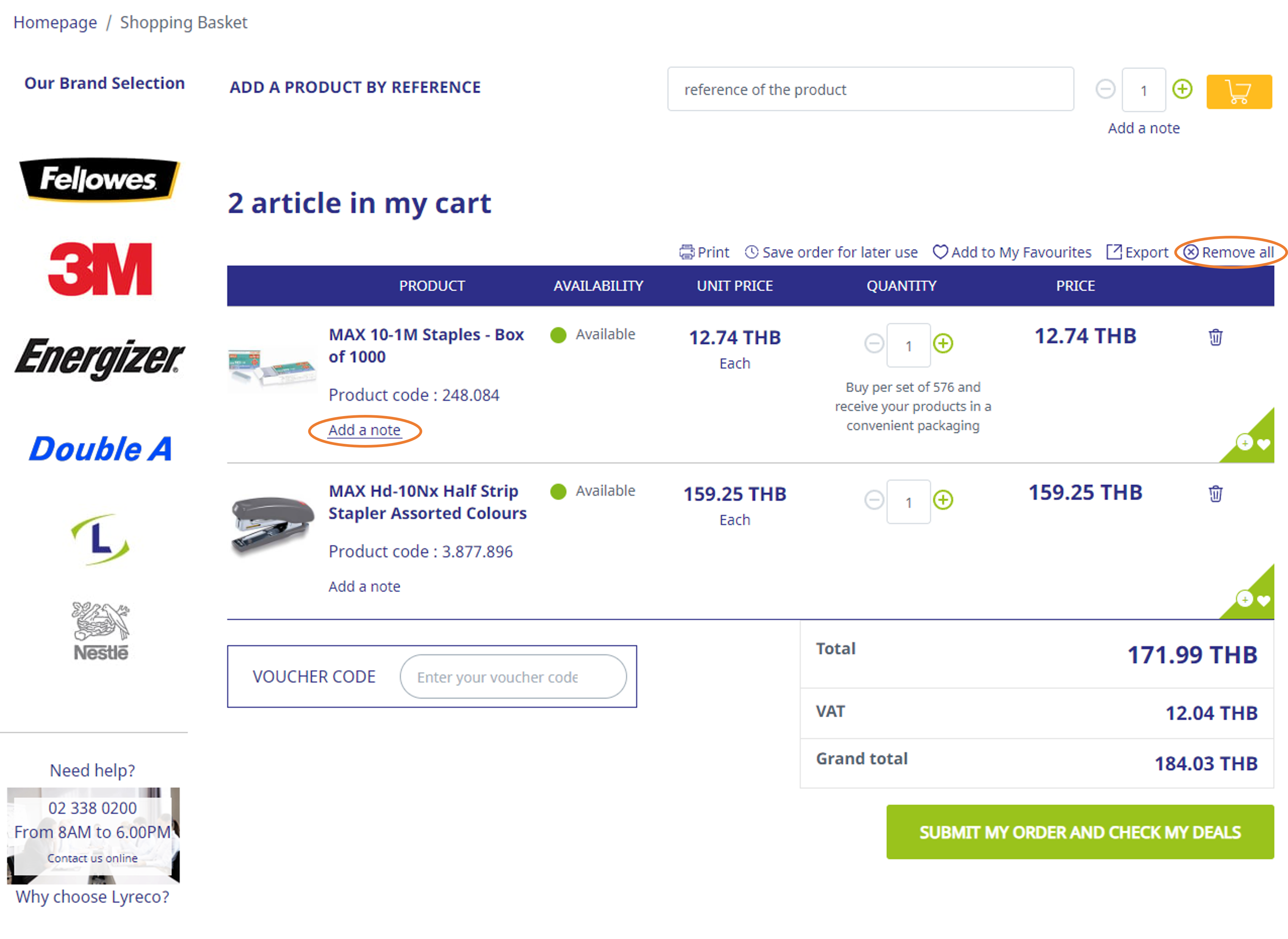Export the shopping basket
1288x939 pixels.
pyautogui.click(x=1137, y=252)
